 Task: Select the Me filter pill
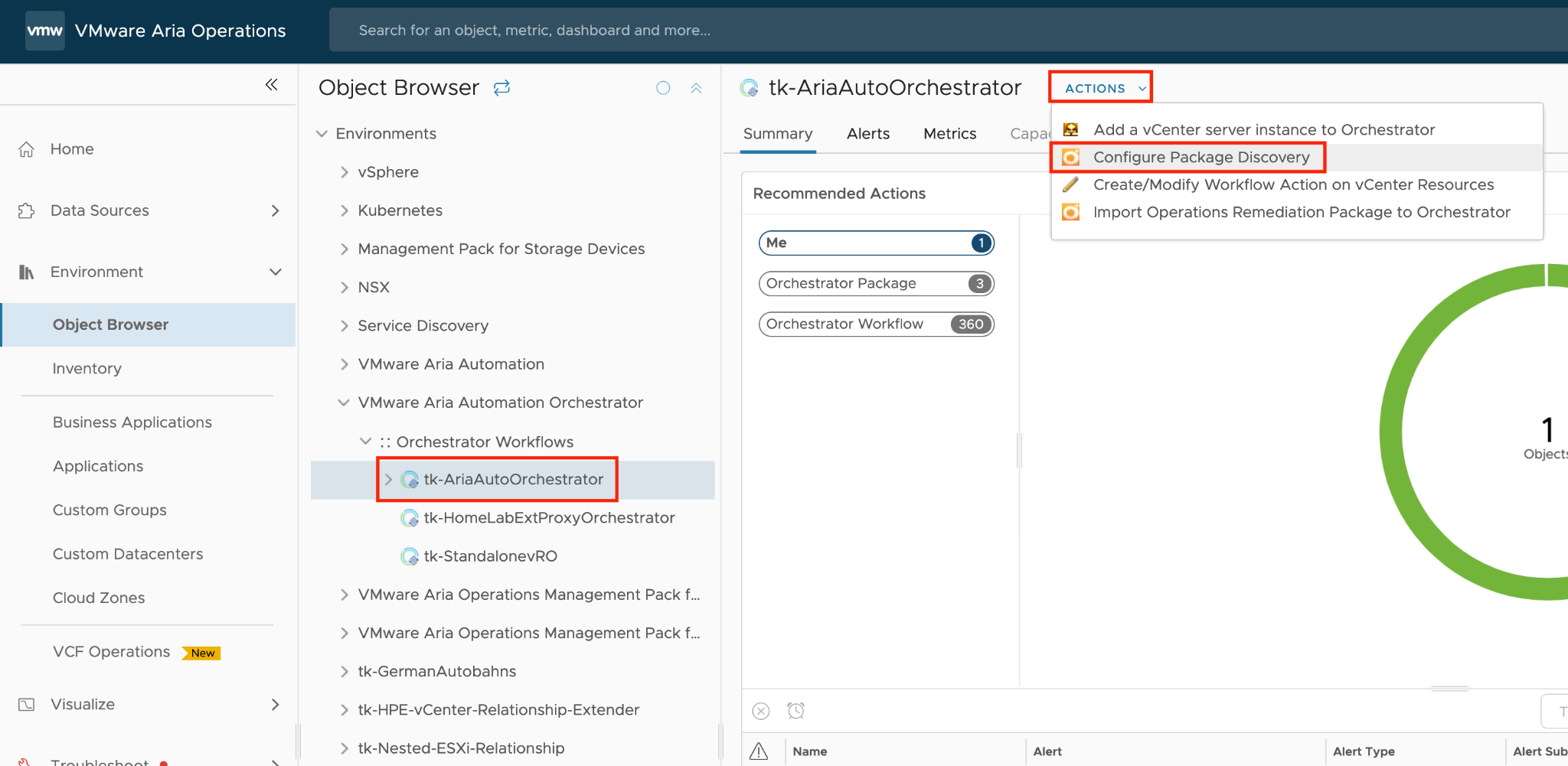[876, 243]
